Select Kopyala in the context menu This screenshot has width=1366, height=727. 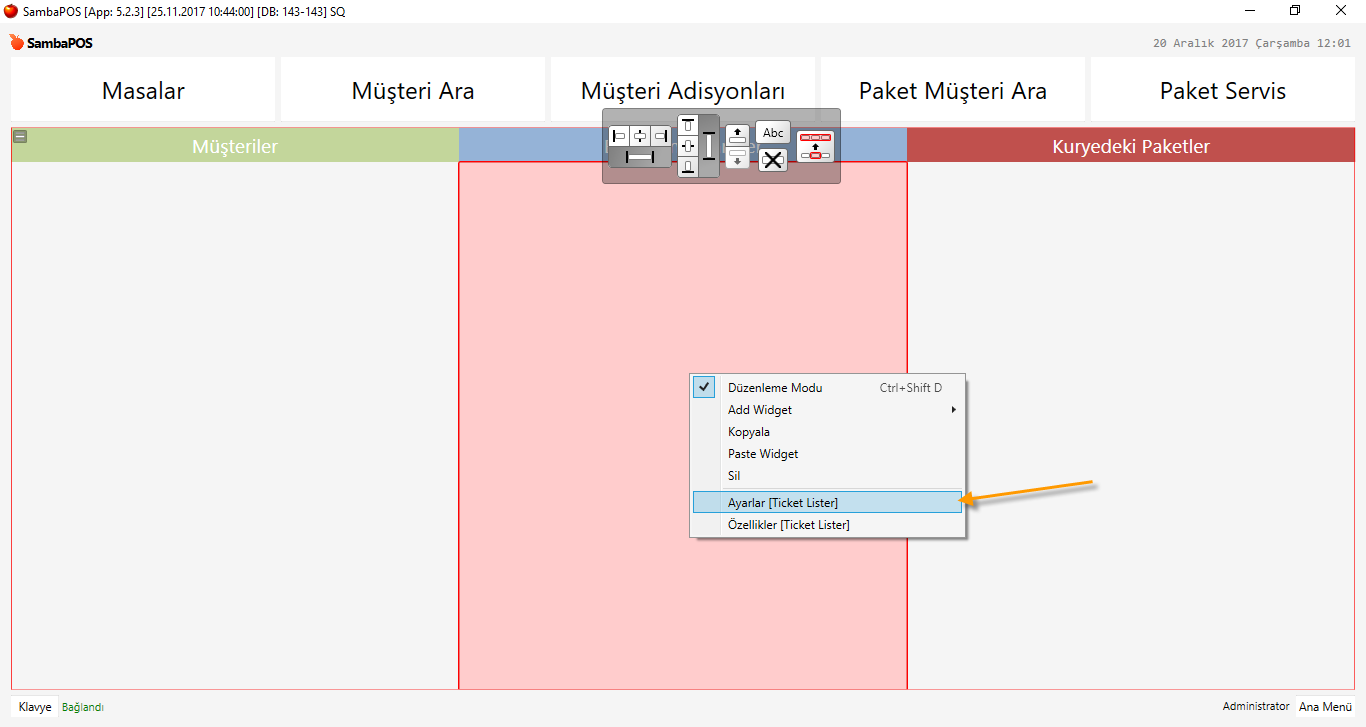(749, 432)
